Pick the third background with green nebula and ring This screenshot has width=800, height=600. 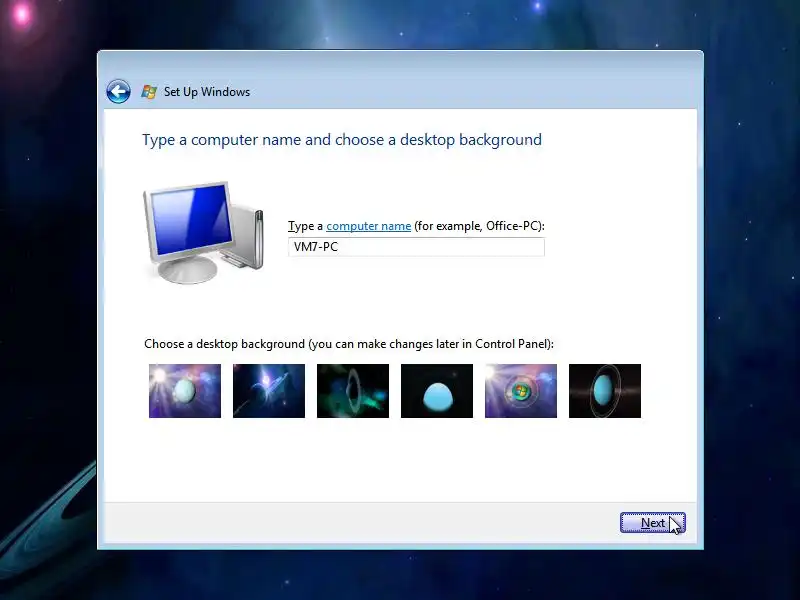(353, 391)
